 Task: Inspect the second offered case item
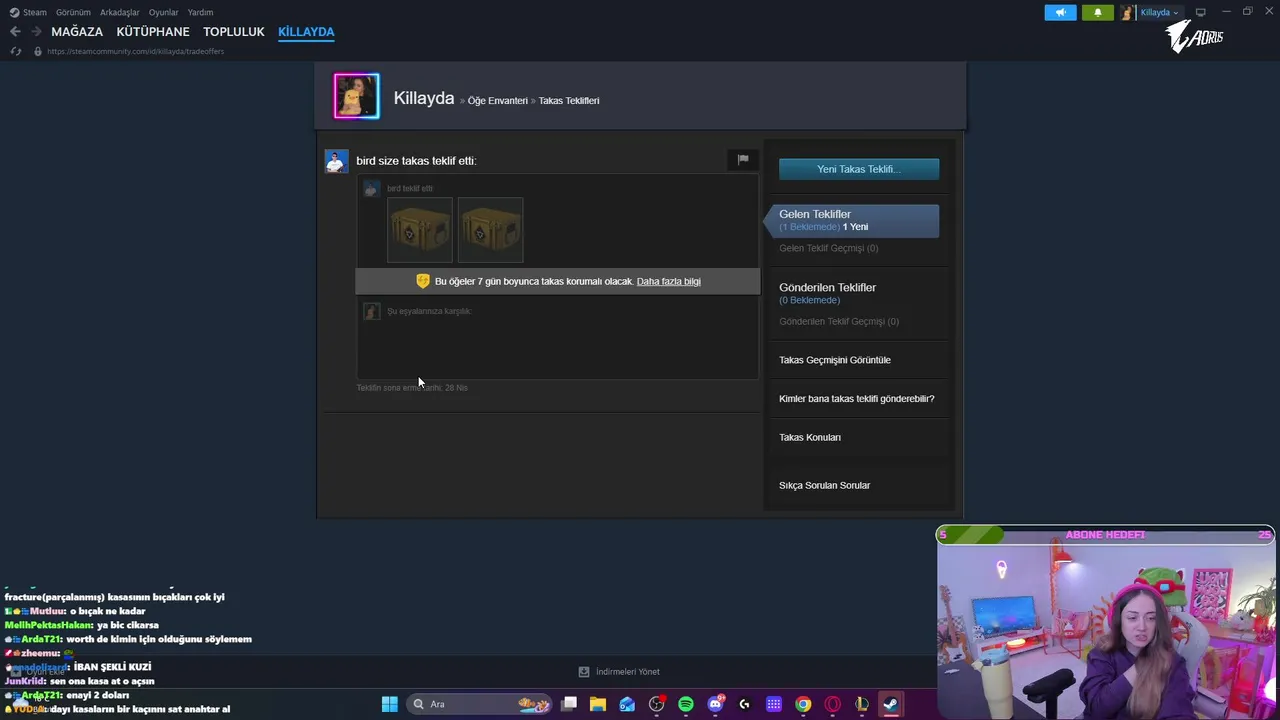[490, 230]
